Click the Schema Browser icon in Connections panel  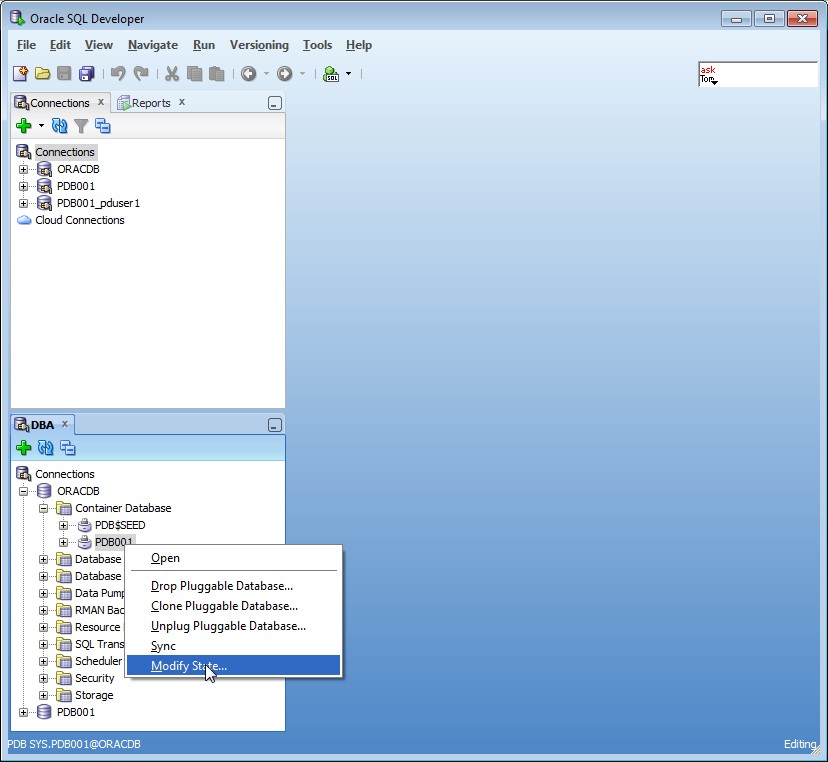(102, 126)
